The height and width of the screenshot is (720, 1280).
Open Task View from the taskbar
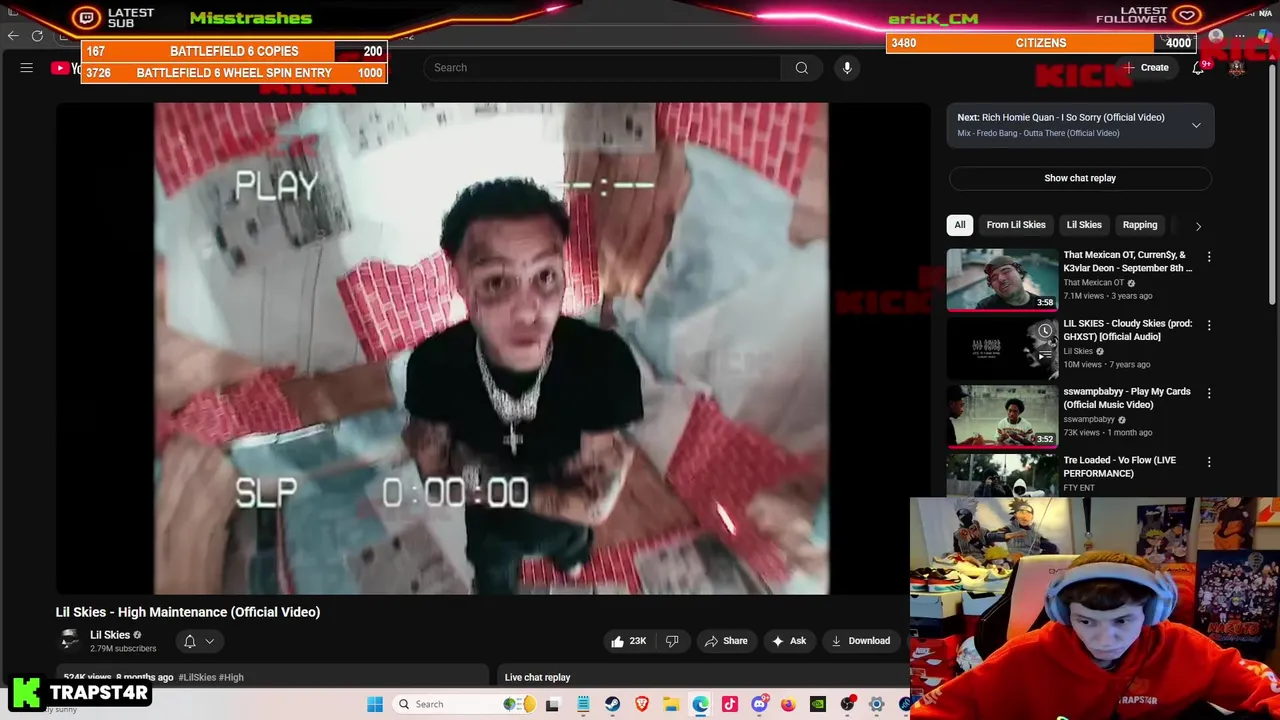552,704
